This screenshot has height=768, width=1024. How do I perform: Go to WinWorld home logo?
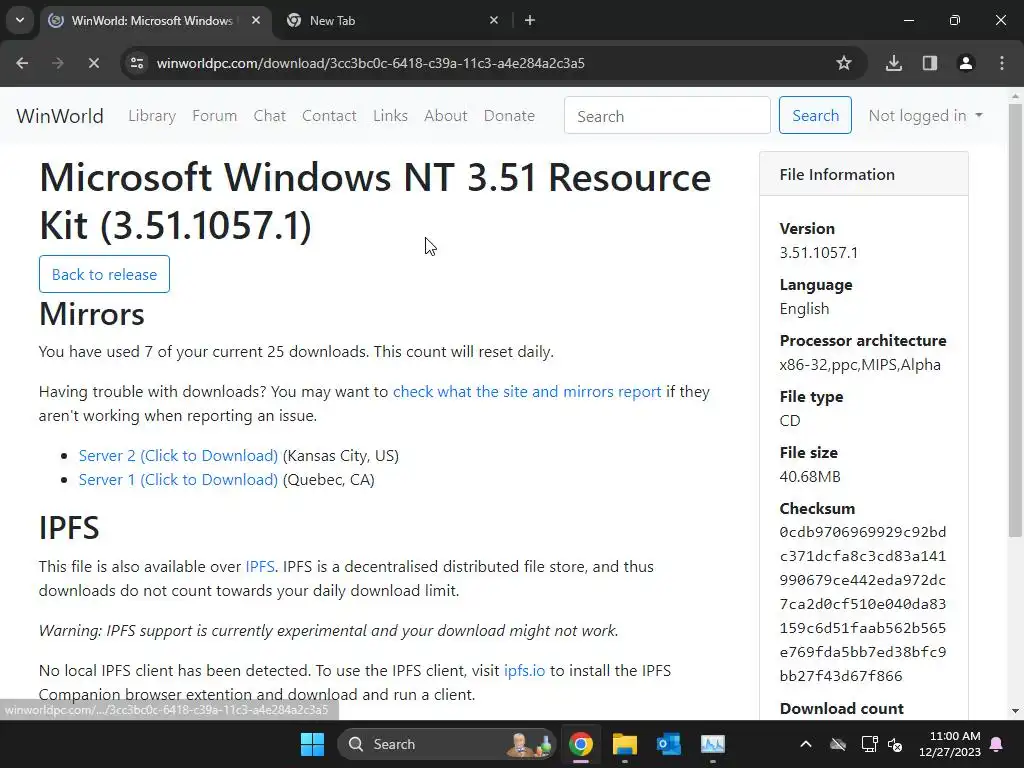60,116
